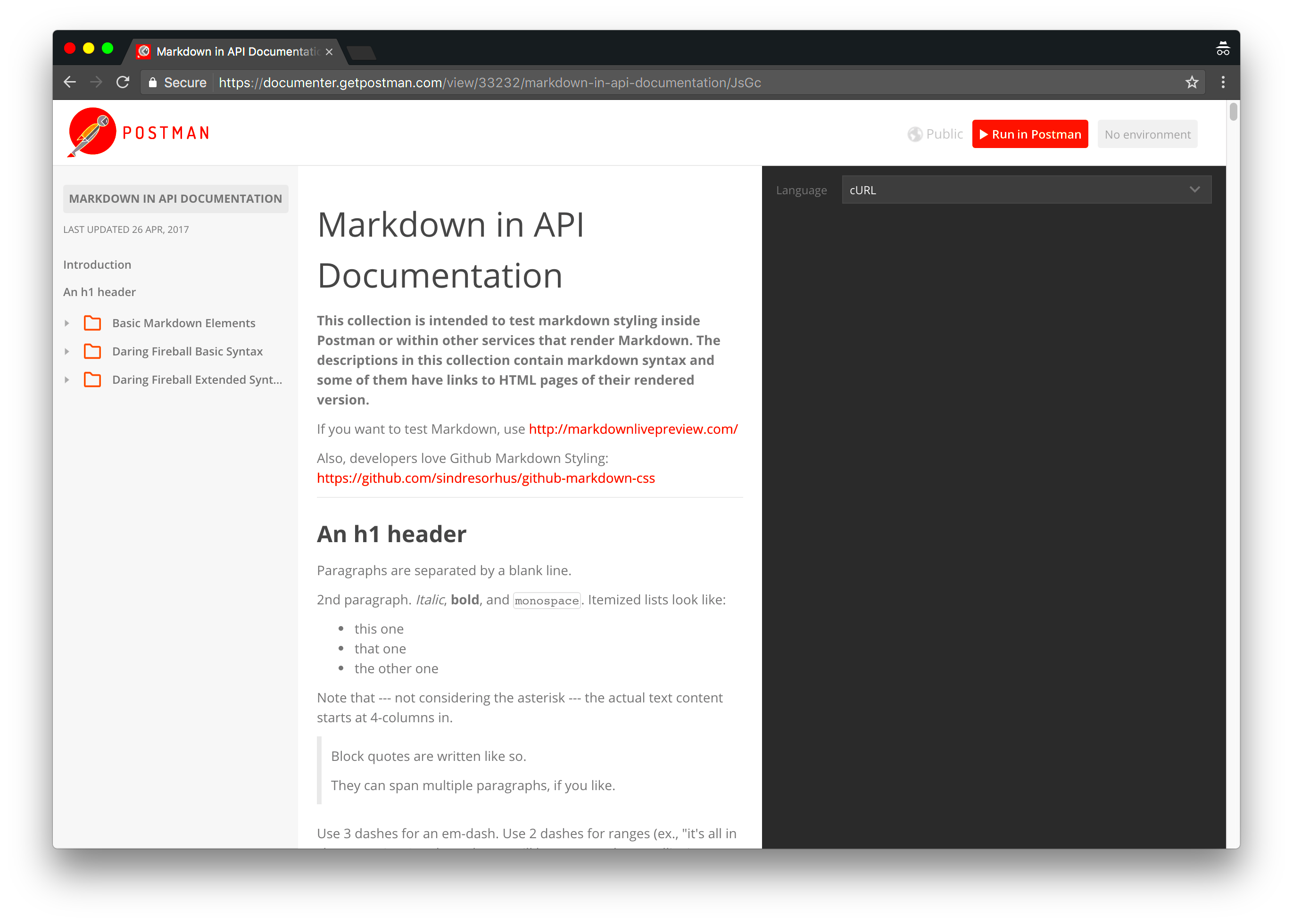
Task: Open Daring Fireball Basic Syntax label
Action: click(x=187, y=352)
